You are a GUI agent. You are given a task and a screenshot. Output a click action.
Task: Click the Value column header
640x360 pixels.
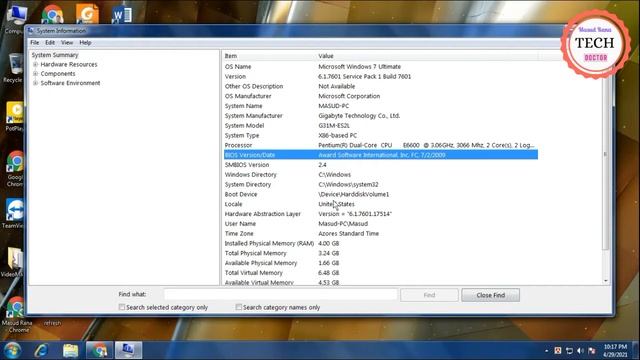pyautogui.click(x=427, y=56)
